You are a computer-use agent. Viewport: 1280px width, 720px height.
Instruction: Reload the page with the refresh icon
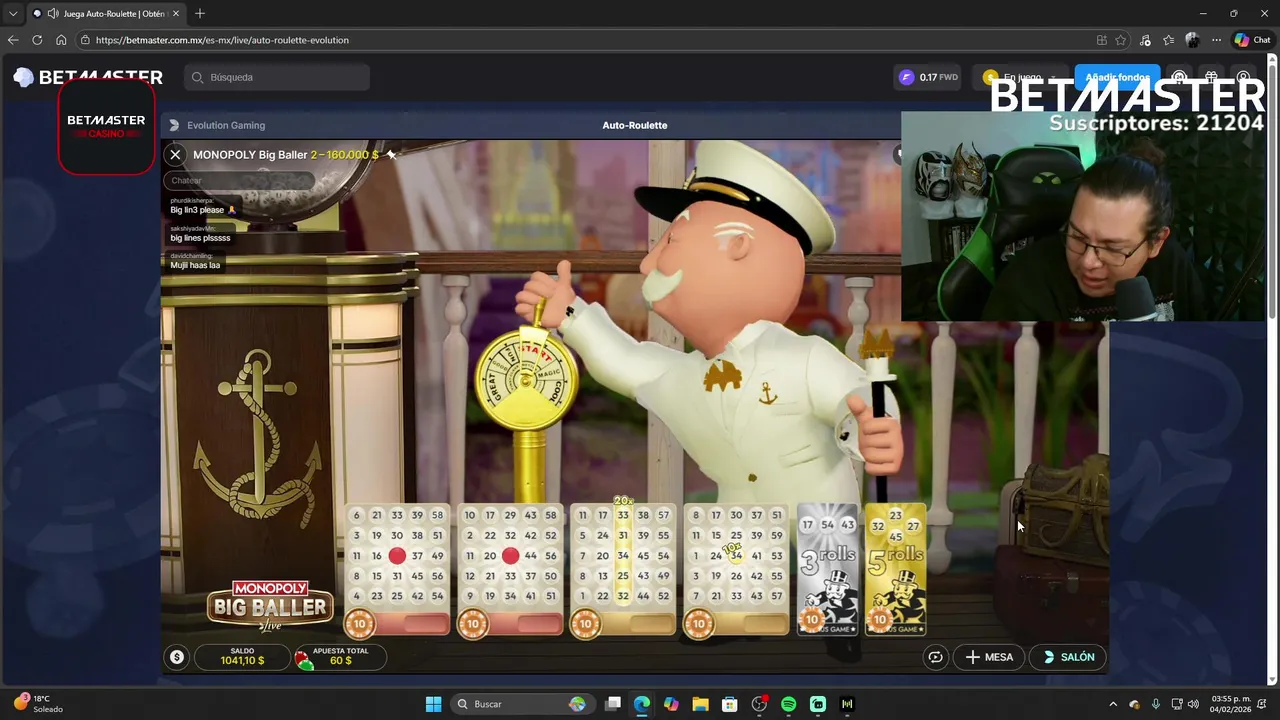[x=37, y=40]
